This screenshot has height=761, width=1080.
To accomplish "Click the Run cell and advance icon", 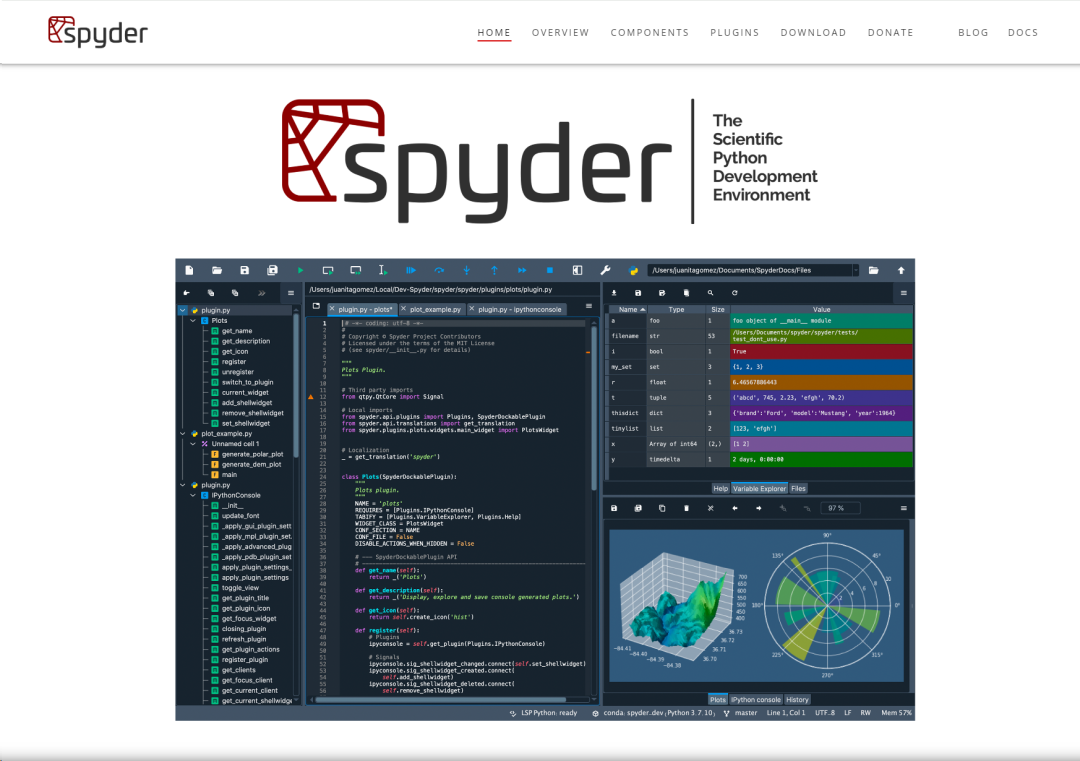I will coord(355,271).
